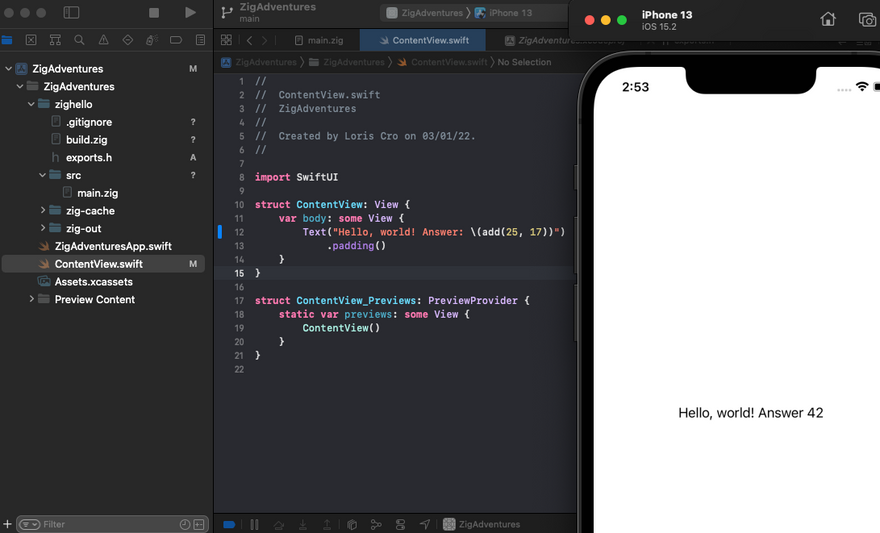Click the Simulate Location arrow icon
The height and width of the screenshot is (533, 880).
click(x=425, y=524)
